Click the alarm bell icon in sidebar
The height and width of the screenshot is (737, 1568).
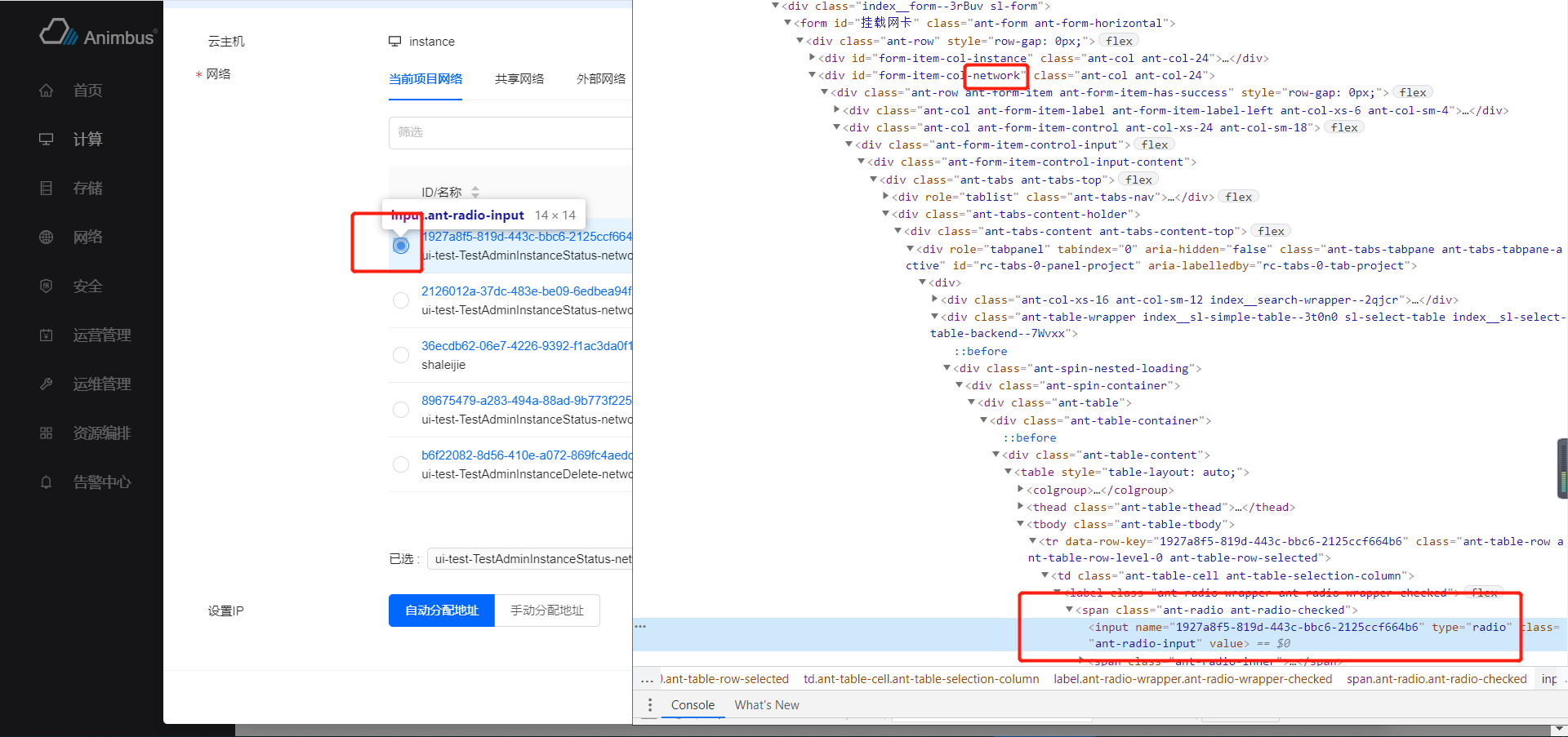click(x=47, y=482)
